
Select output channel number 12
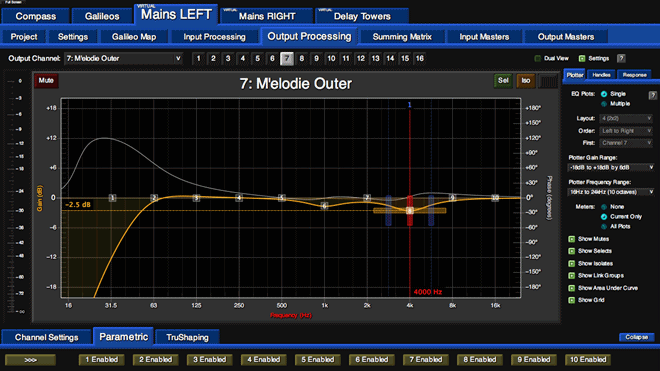[361, 59]
